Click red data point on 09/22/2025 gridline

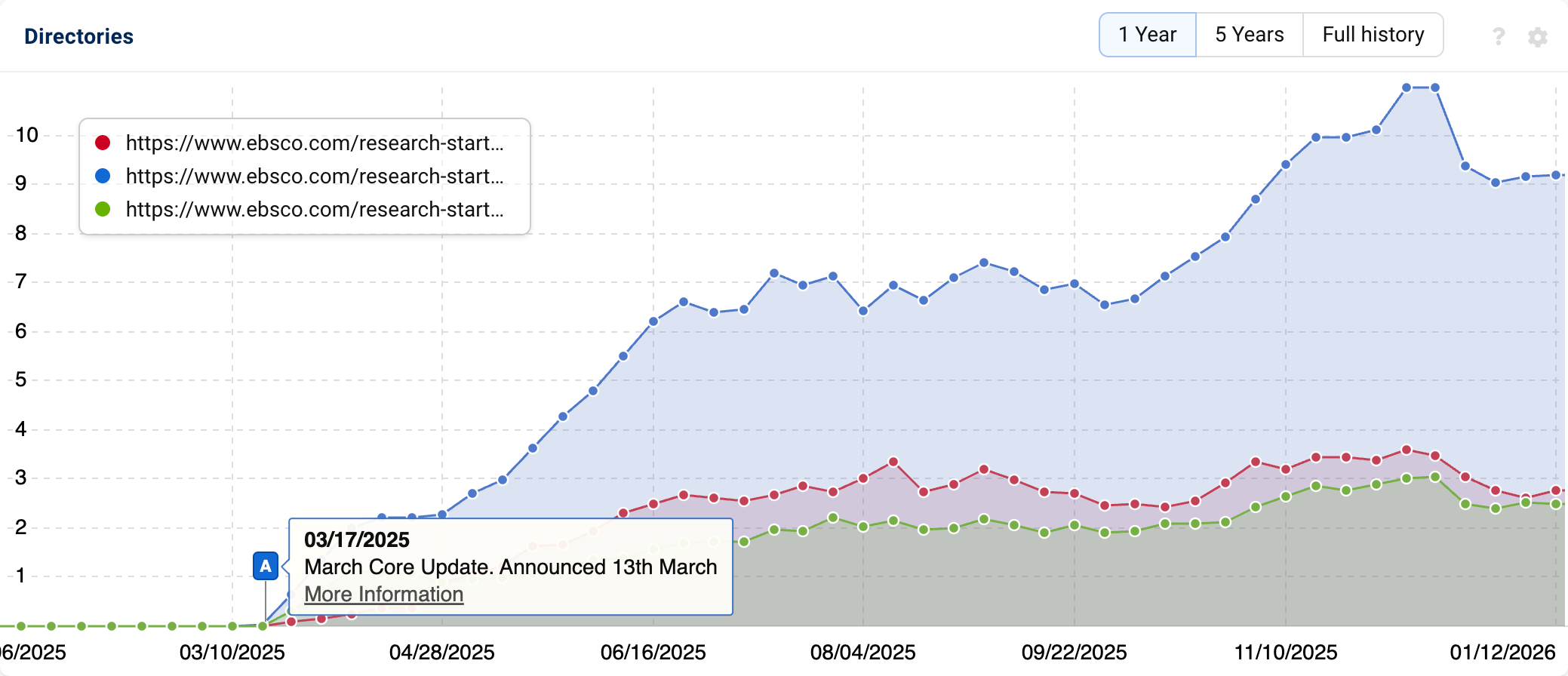point(1075,493)
